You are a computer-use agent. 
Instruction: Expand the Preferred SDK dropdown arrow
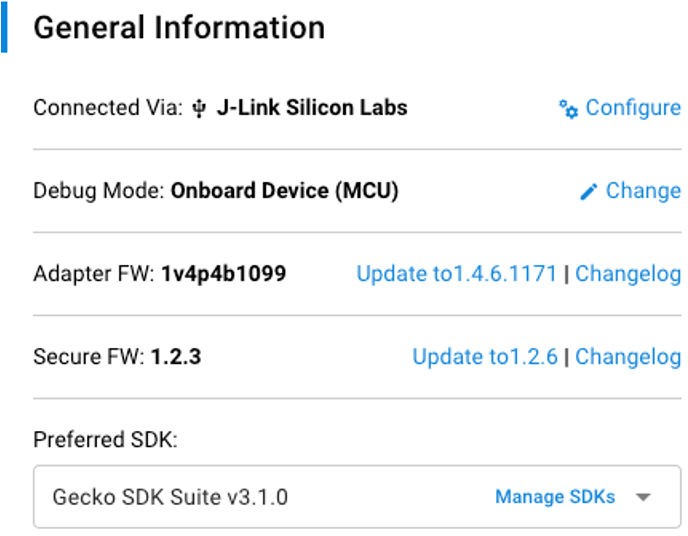pyautogui.click(x=643, y=497)
